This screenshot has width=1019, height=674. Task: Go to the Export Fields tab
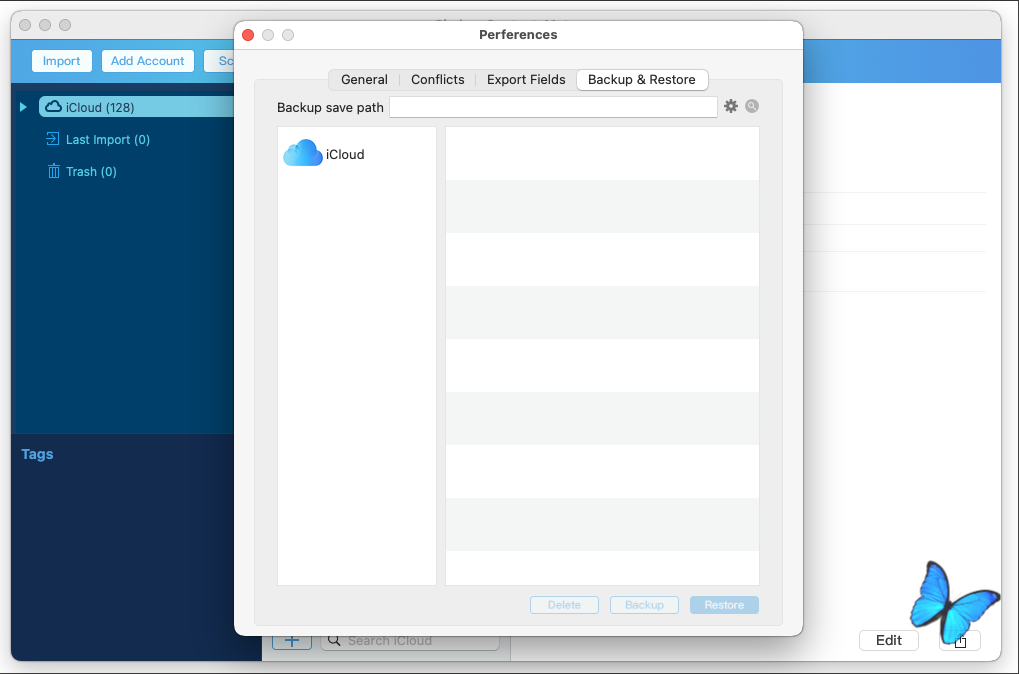coord(526,80)
